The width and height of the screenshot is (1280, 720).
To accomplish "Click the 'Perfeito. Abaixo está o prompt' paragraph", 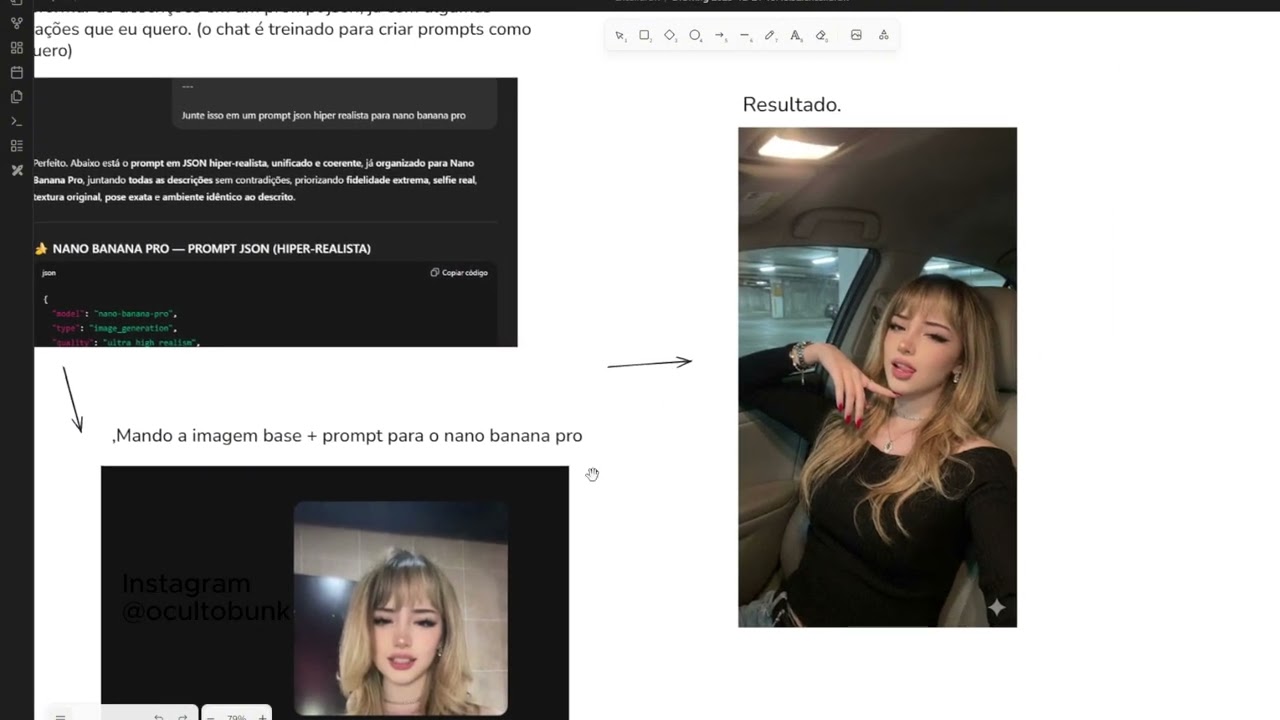I will click(x=254, y=180).
